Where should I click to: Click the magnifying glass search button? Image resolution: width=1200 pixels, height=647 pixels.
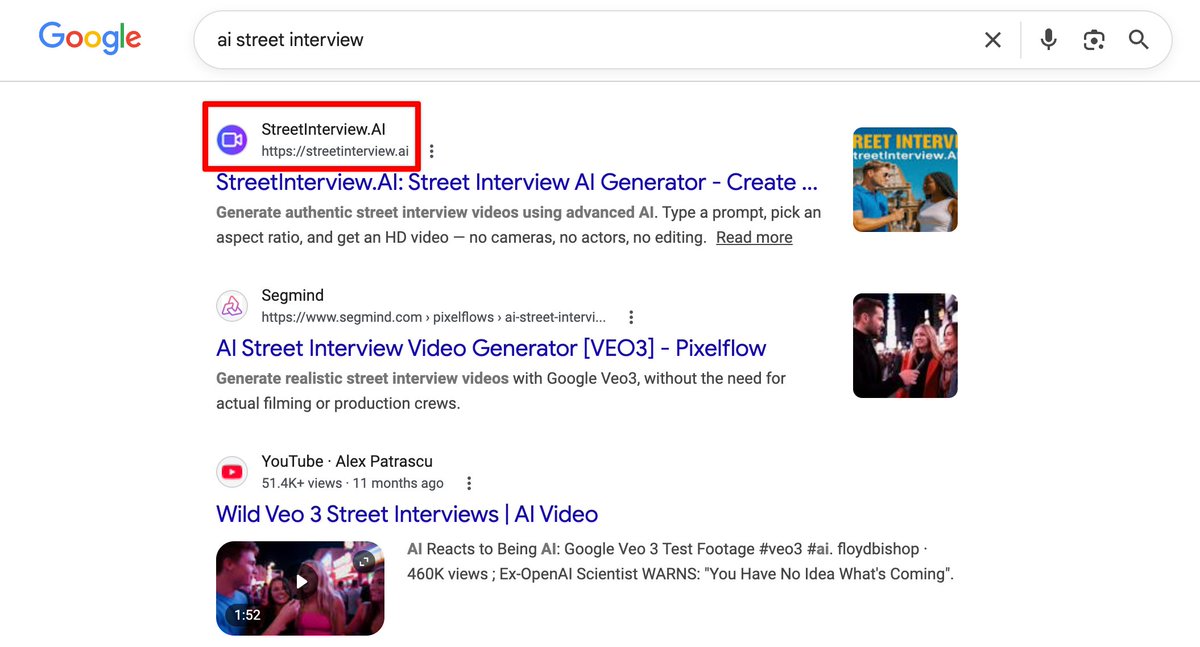[1139, 40]
